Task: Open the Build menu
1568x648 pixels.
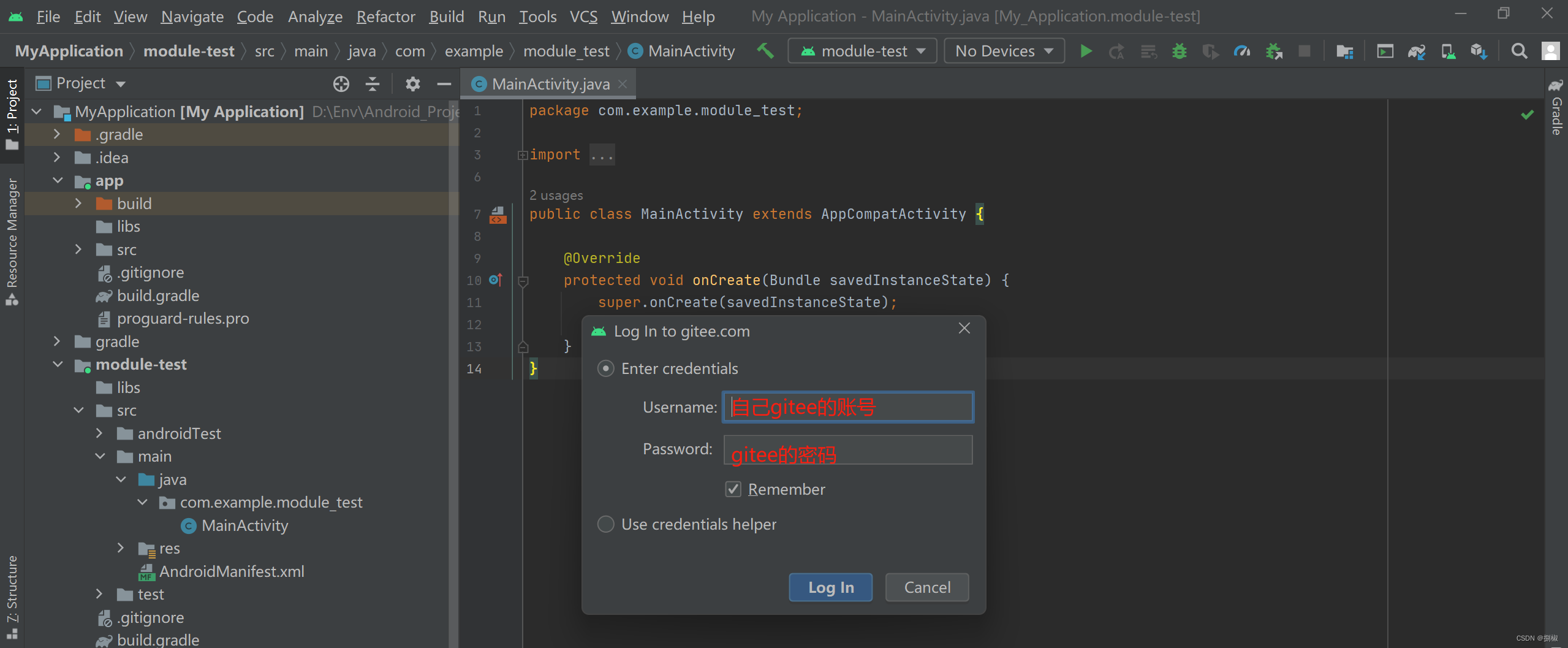Action: (x=446, y=17)
